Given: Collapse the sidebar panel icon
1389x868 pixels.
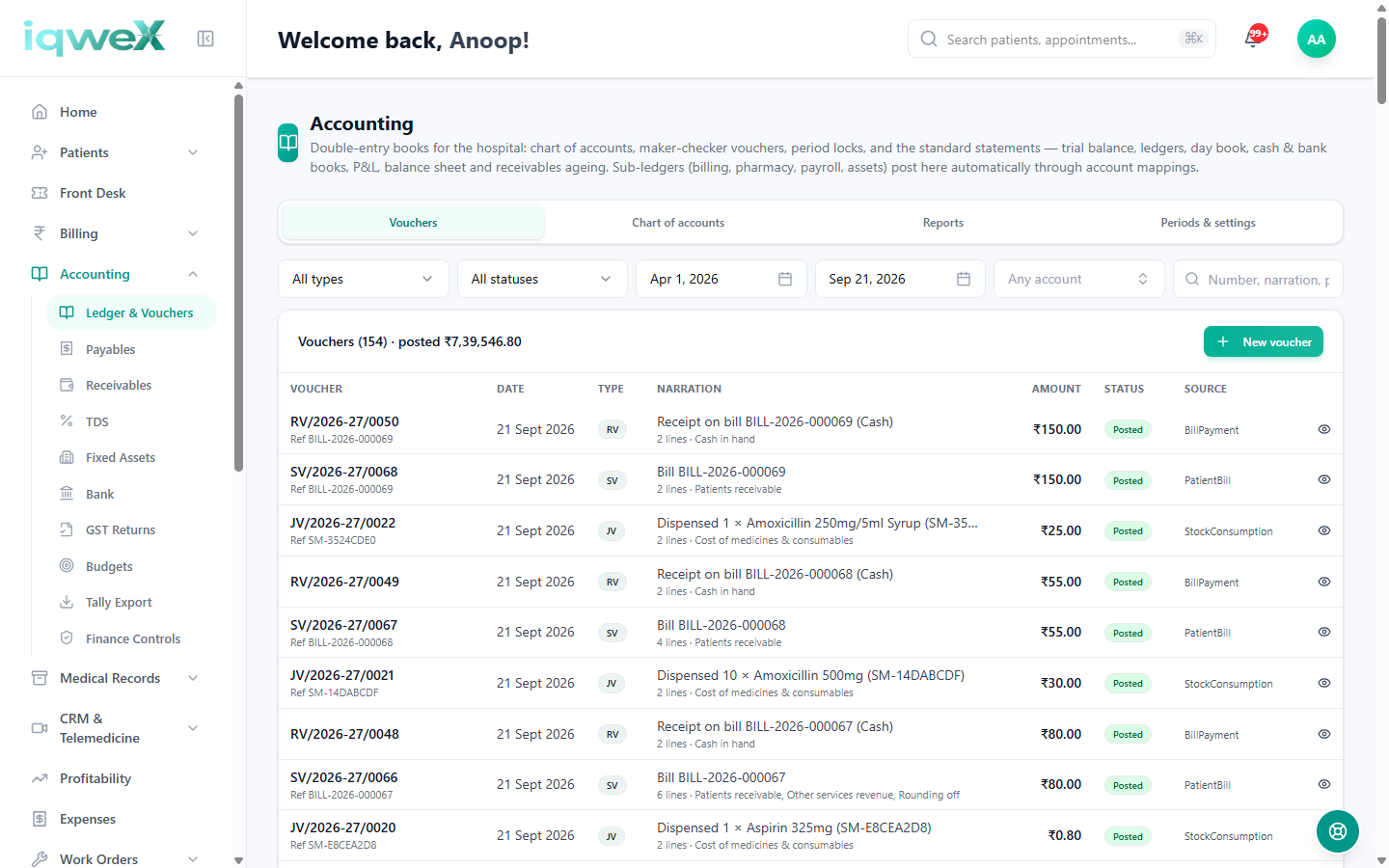Looking at the screenshot, I should coord(205,39).
